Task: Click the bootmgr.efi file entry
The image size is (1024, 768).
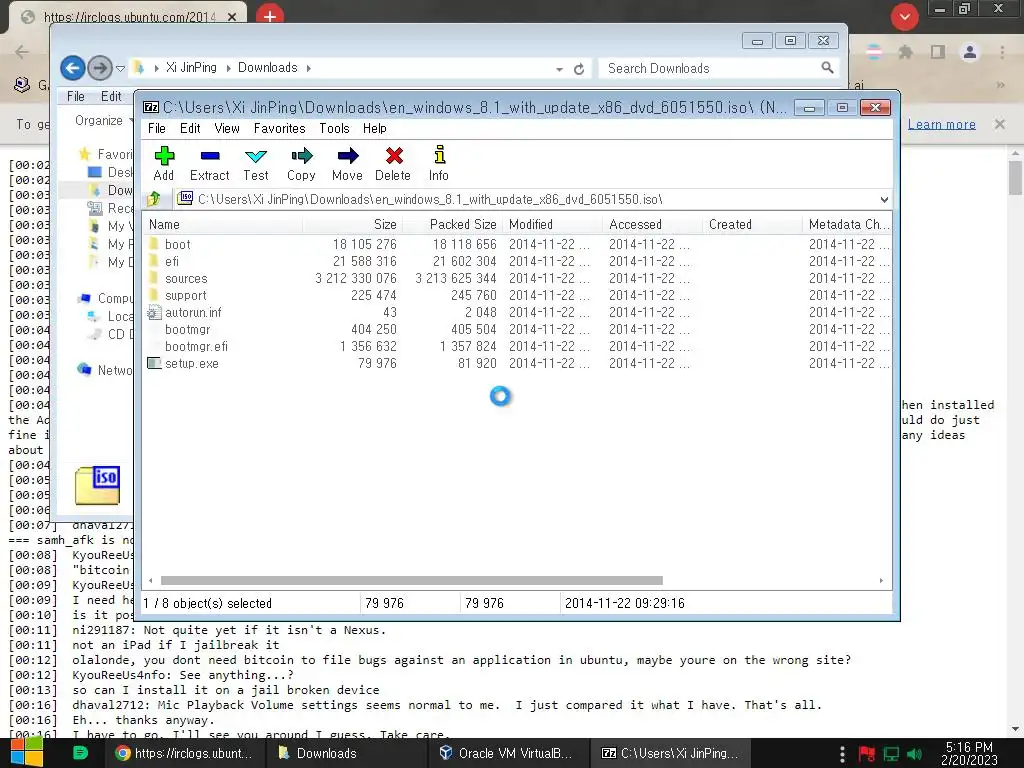Action: (x=196, y=346)
